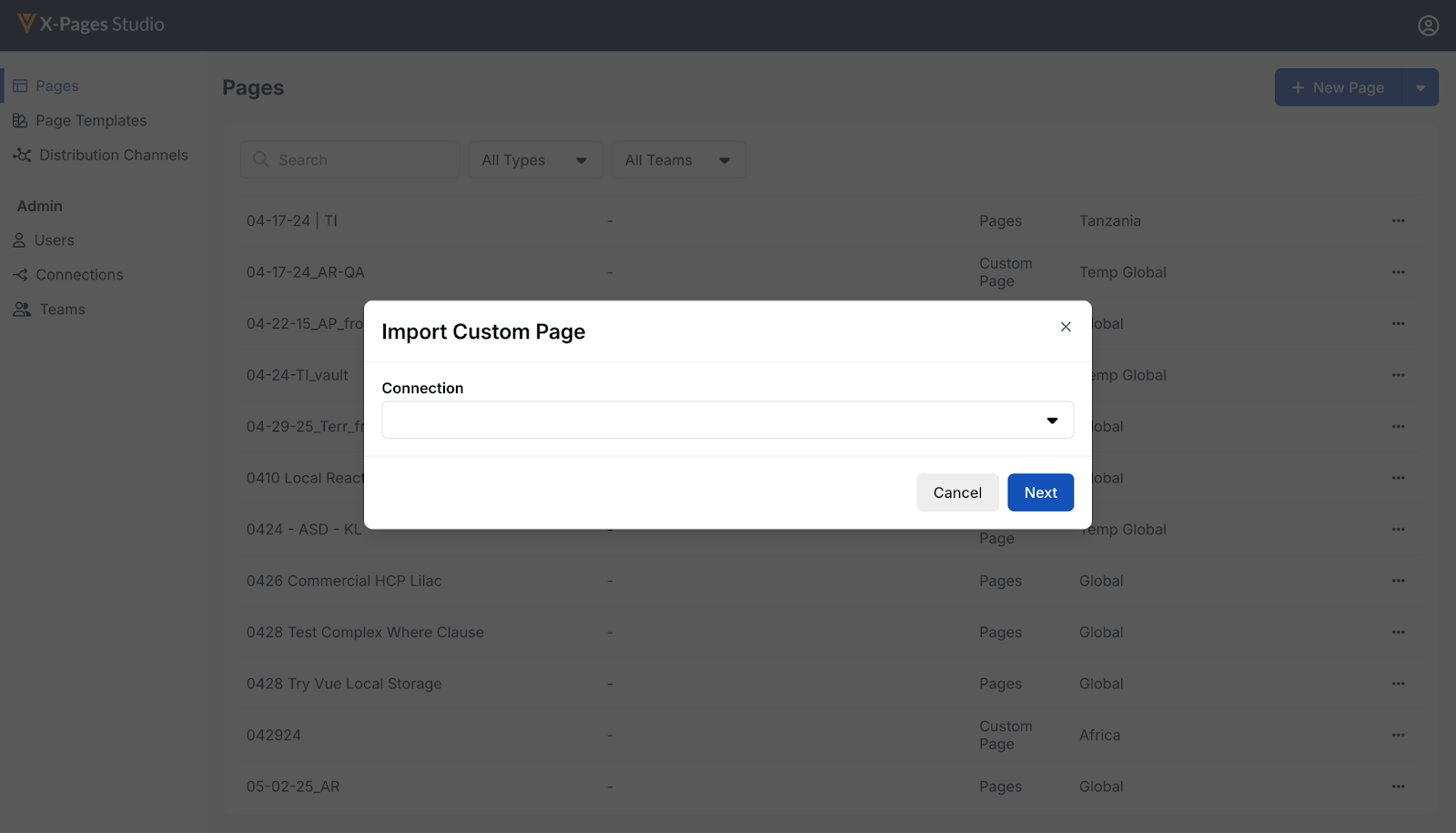Cancel the import dialog

(957, 493)
